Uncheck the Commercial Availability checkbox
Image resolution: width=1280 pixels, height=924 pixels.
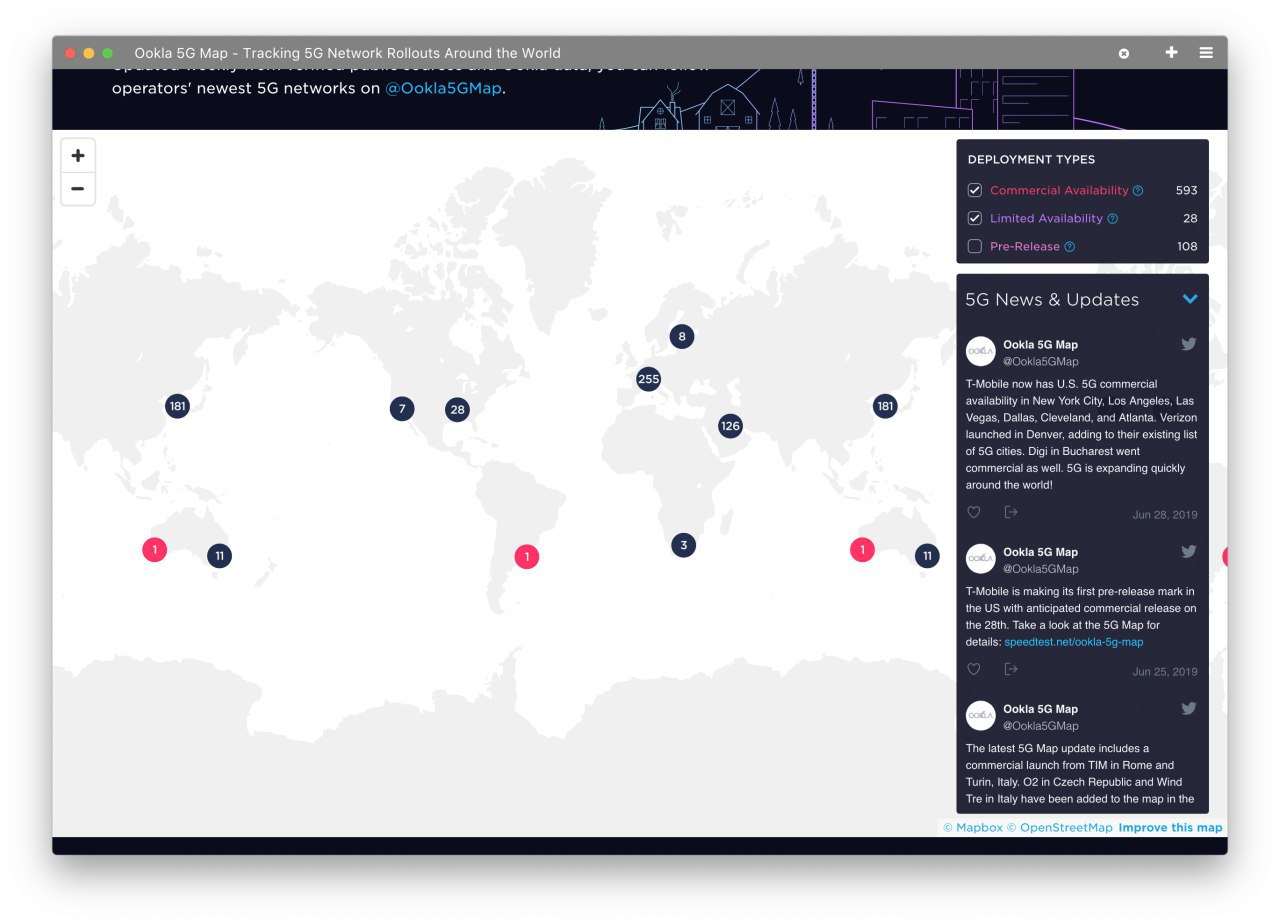pos(975,190)
